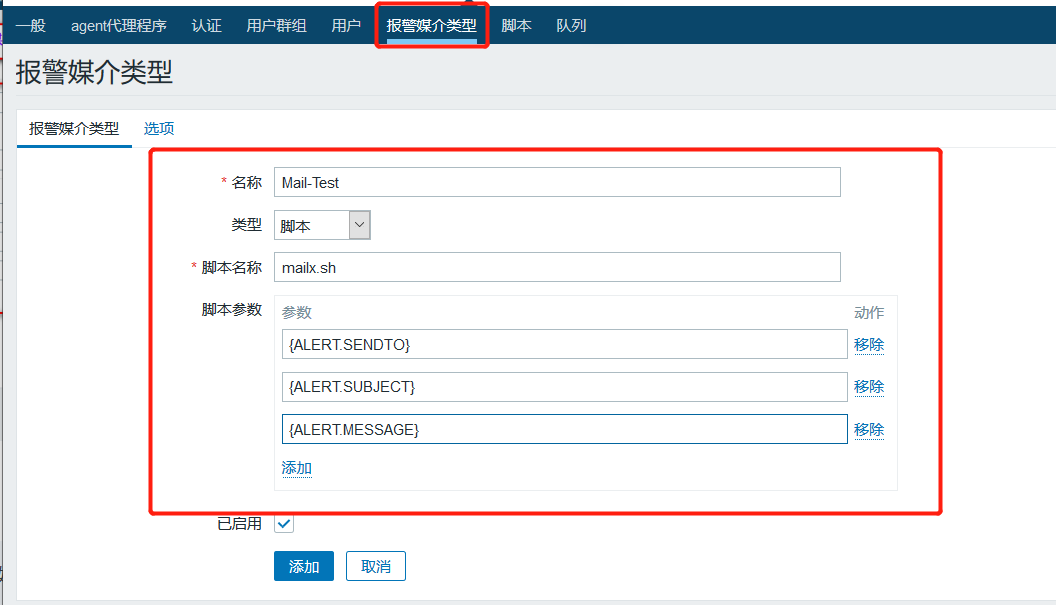Image resolution: width=1056 pixels, height=605 pixels.
Task: Click the 名称 field containing Mail-Test
Action: point(557,182)
